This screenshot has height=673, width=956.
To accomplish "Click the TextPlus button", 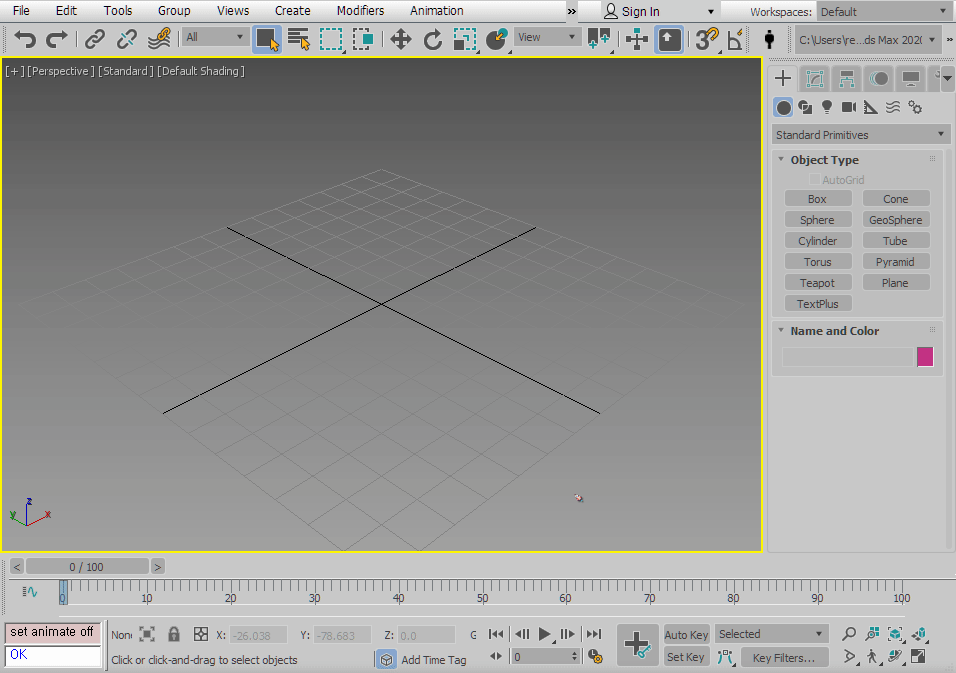I will point(818,304).
